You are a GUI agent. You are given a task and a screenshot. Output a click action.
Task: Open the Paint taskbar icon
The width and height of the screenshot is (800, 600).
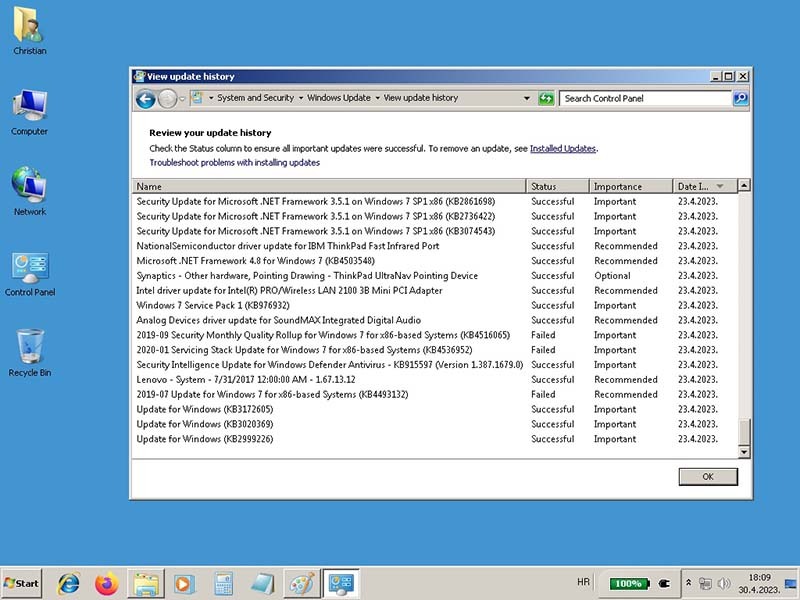pos(300,582)
